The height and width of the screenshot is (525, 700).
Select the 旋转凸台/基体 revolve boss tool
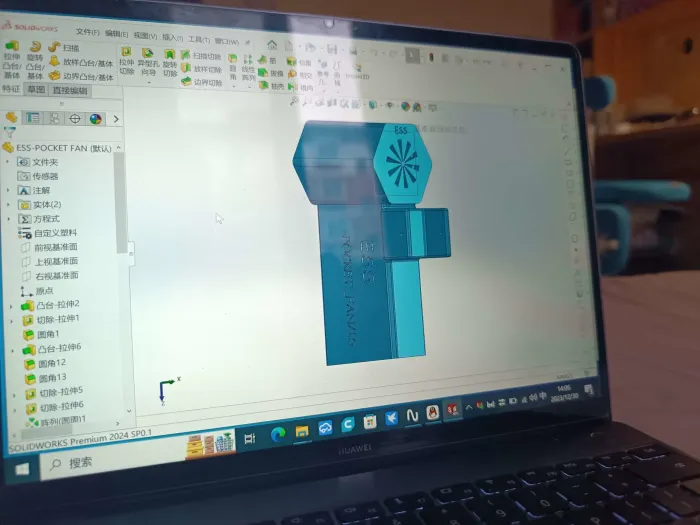[35, 60]
